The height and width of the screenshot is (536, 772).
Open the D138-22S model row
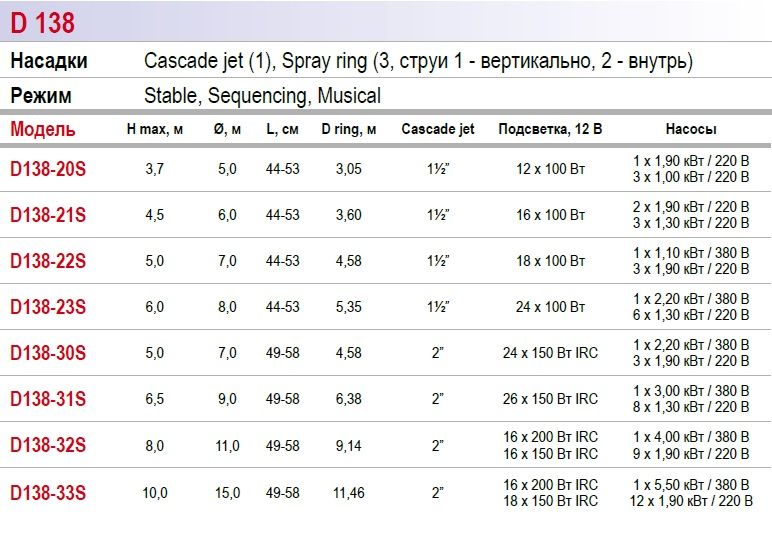pos(48,261)
